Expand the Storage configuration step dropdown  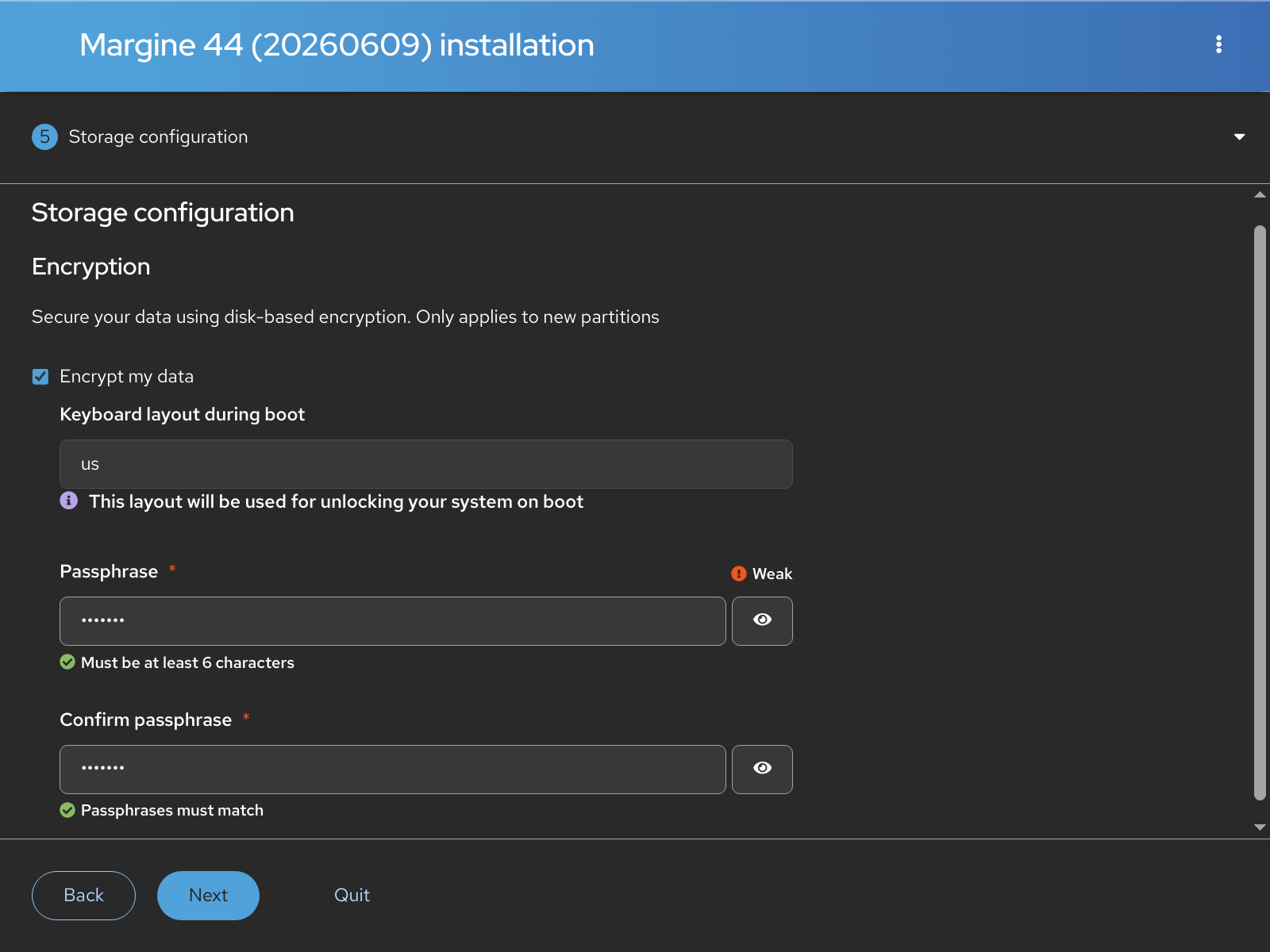click(1239, 137)
